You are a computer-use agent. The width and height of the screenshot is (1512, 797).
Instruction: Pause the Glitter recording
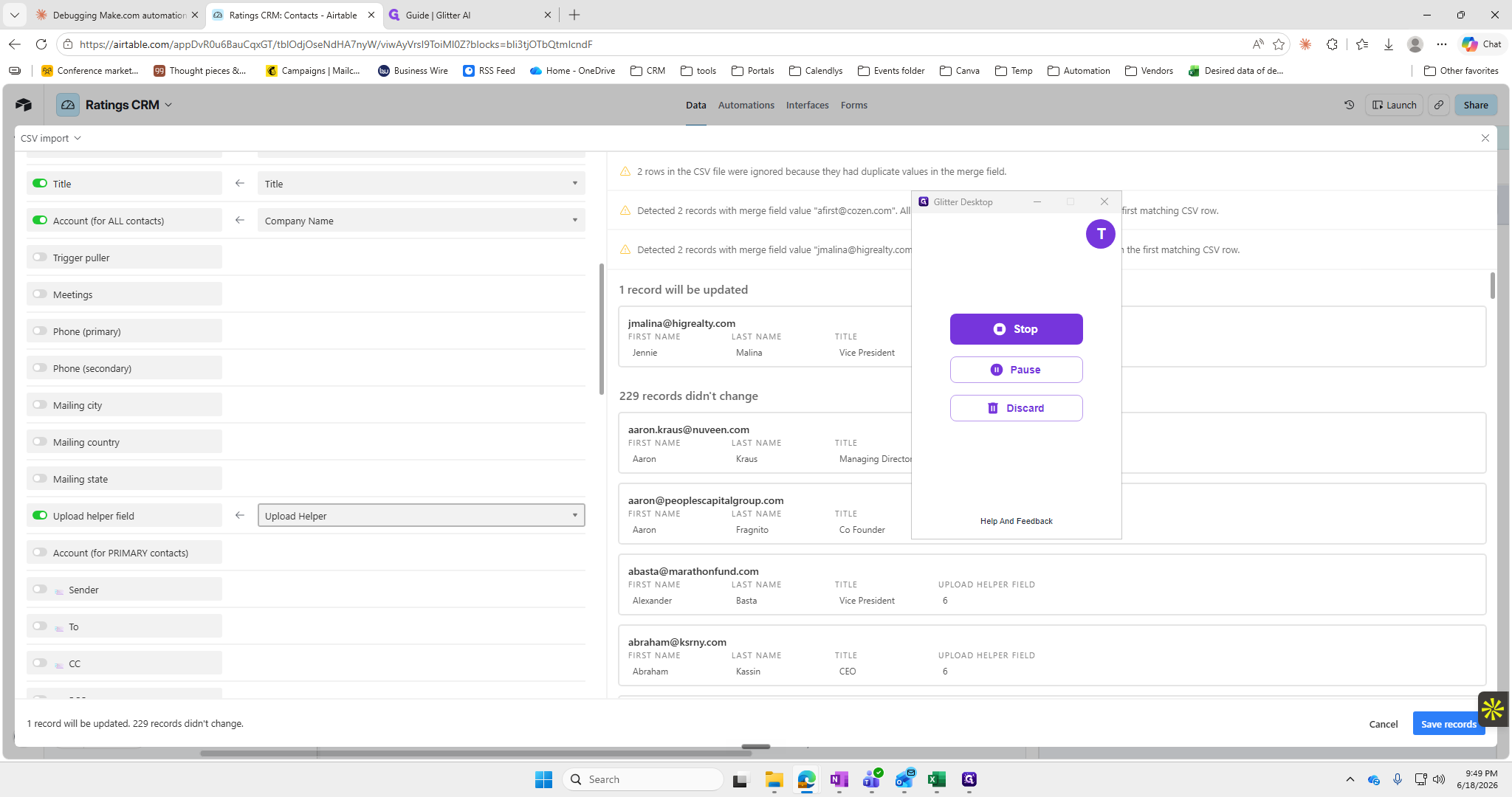[1016, 370]
